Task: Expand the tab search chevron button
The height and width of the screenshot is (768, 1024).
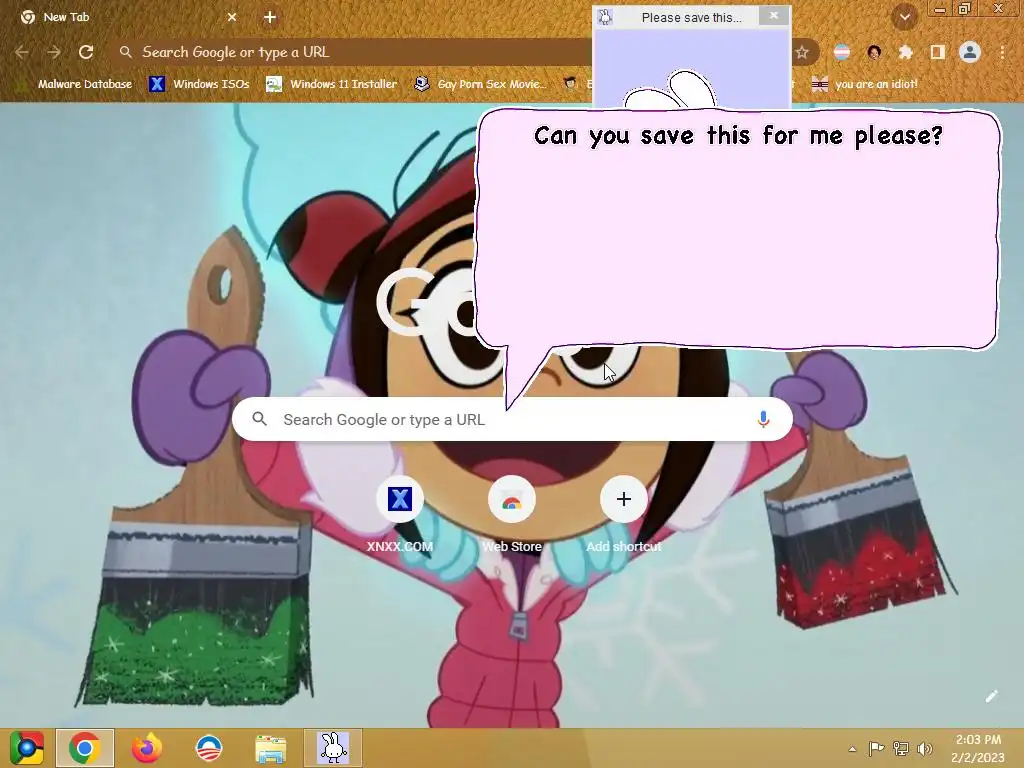Action: pyautogui.click(x=904, y=17)
